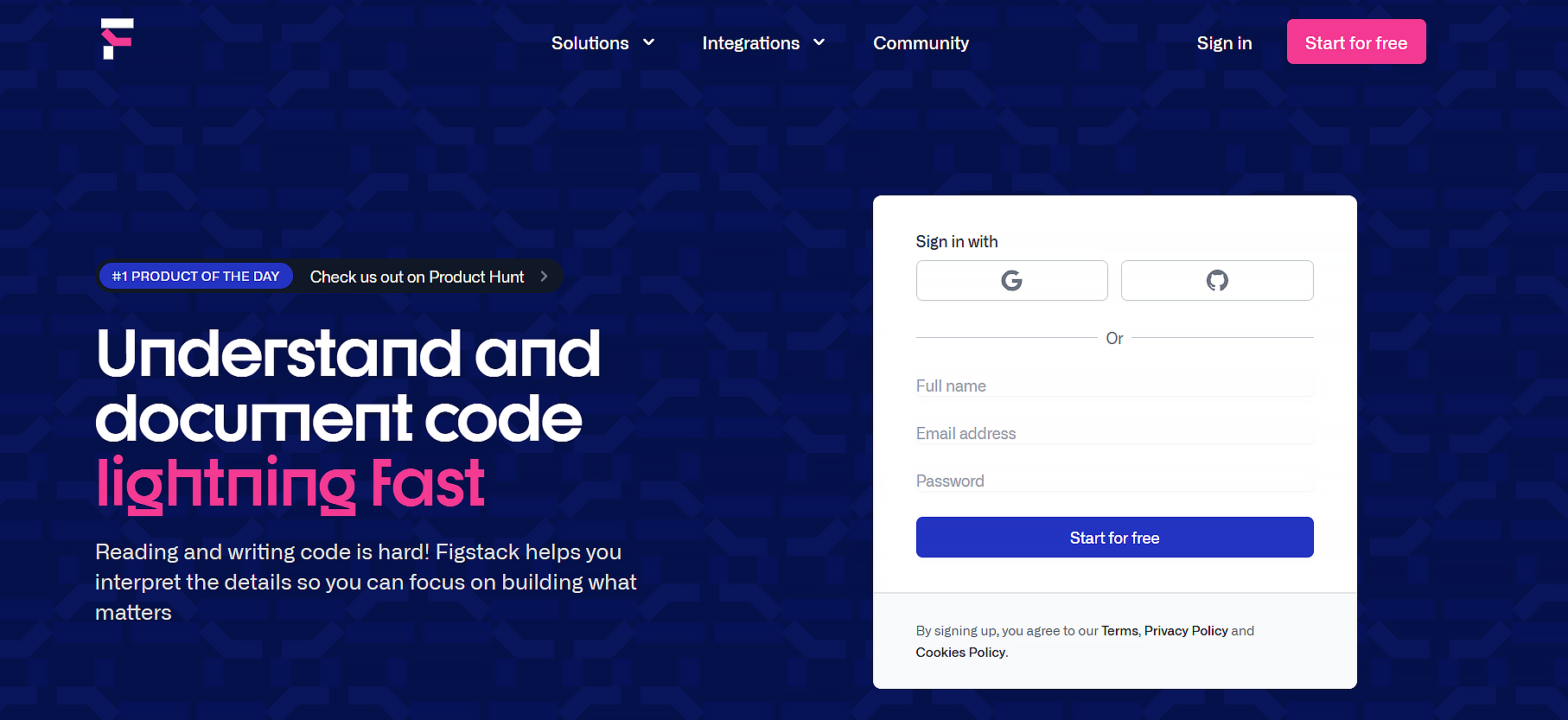1568x720 pixels.
Task: Open the Cookies Policy link
Action: pyautogui.click(x=961, y=653)
